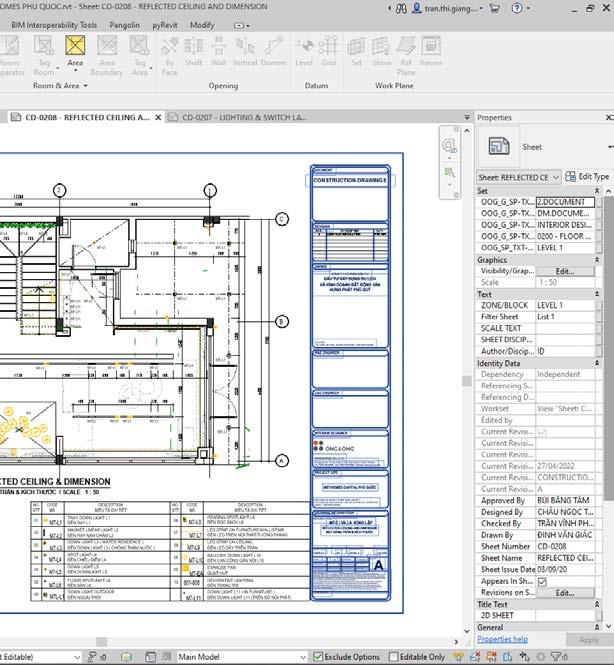This screenshot has height=665, width=614.
Task: Click Edit for Visibility/Graphics overrides
Action: click(x=565, y=271)
